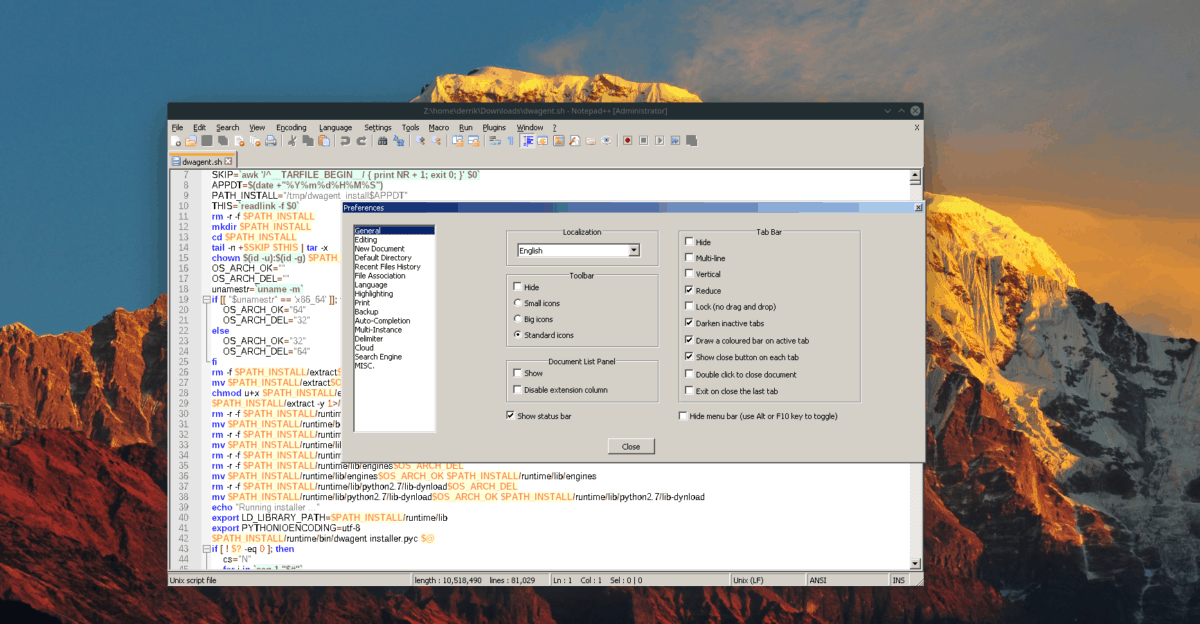Uncheck Darken inactive tabs
The width and height of the screenshot is (1200, 624).
tap(688, 323)
